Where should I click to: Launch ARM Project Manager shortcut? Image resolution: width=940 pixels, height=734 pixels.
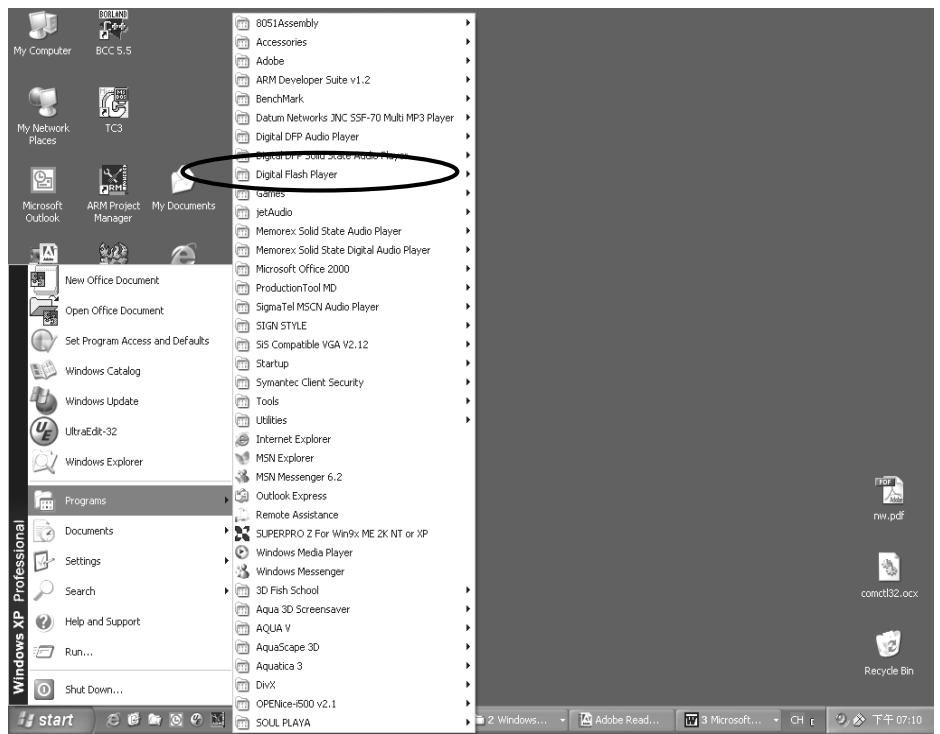tap(113, 194)
